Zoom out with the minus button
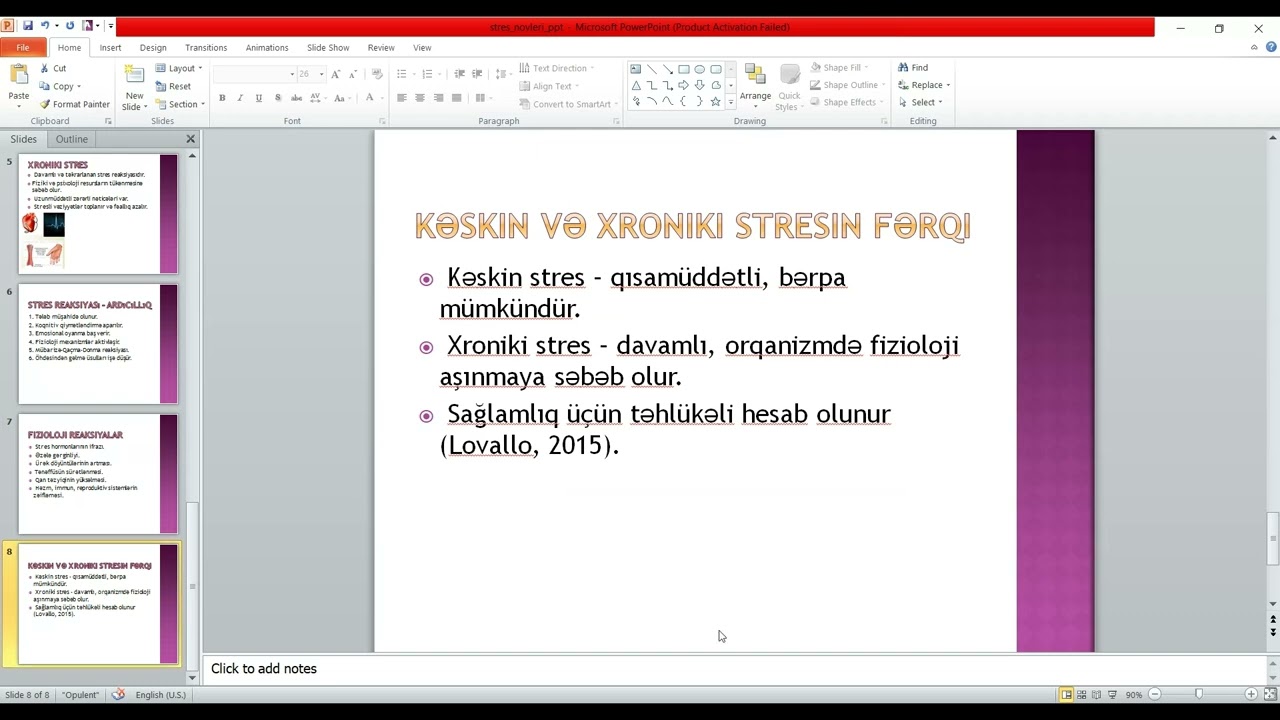This screenshot has height=720, width=1280. (x=1154, y=694)
